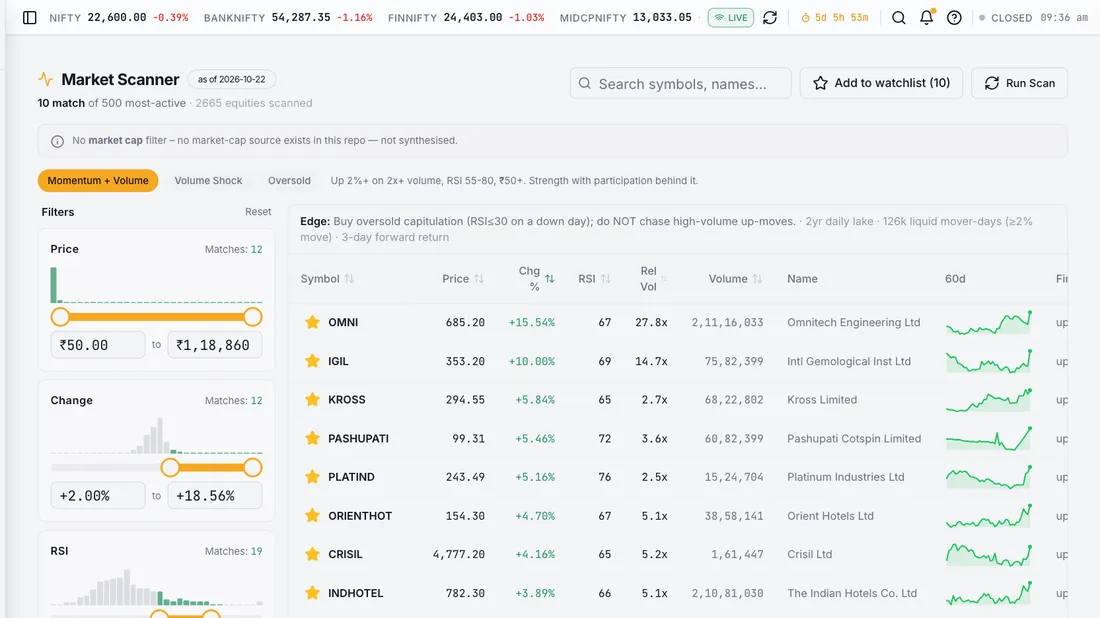Click the Run Scan button
The height and width of the screenshot is (618, 1100).
coord(1019,83)
